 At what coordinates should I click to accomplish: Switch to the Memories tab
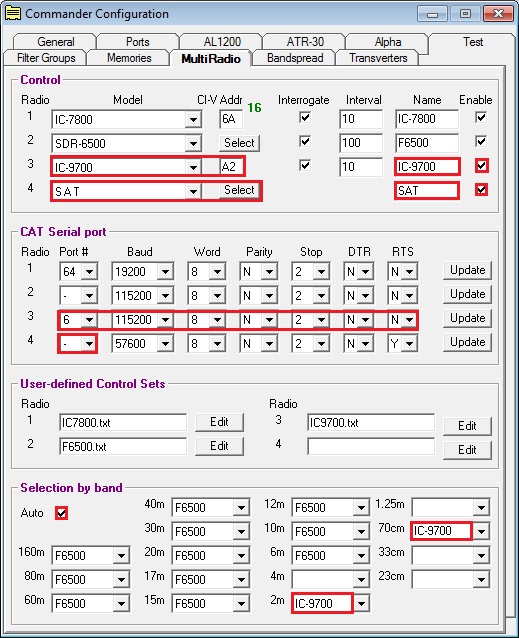[129, 58]
